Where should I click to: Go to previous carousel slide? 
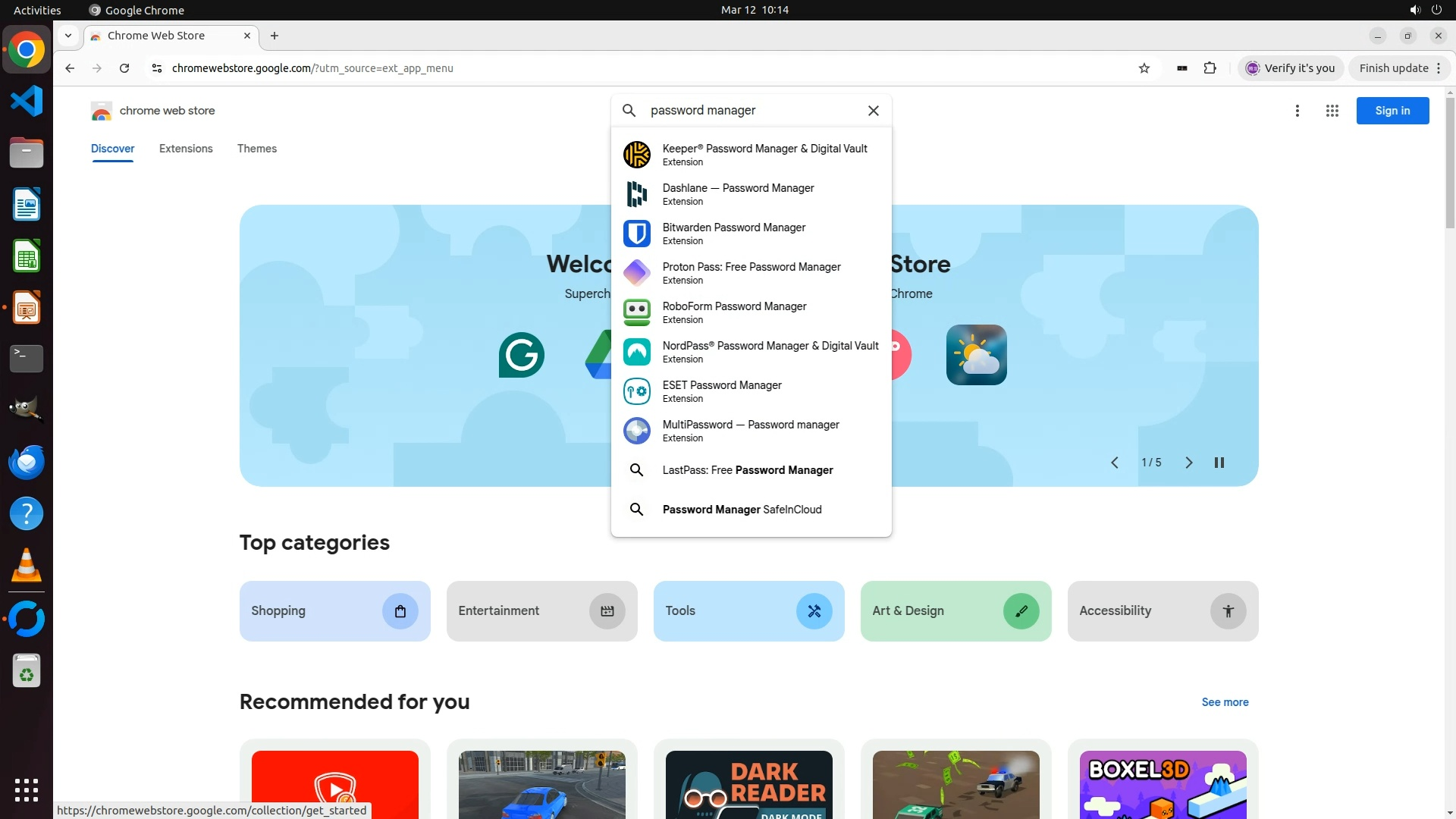pos(1115,463)
